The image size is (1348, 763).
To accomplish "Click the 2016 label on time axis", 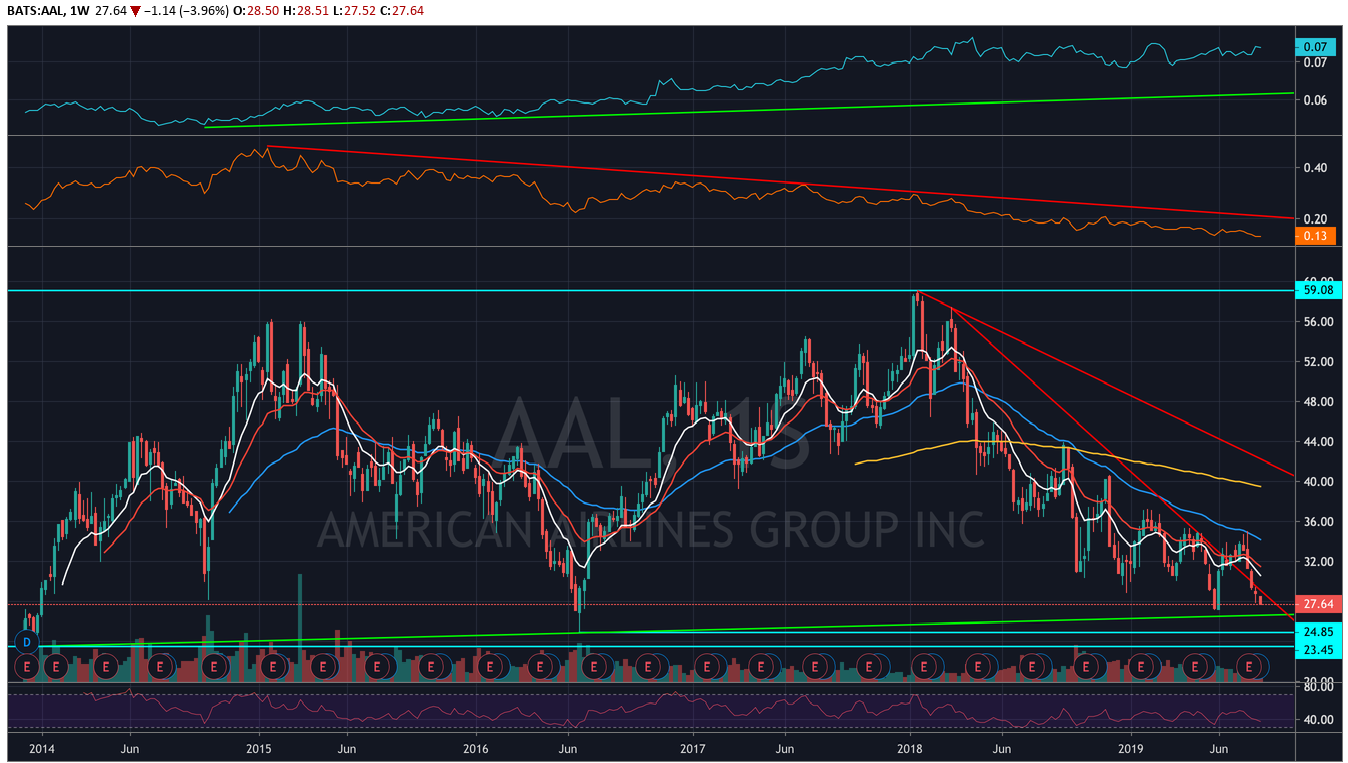I will pyautogui.click(x=476, y=747).
